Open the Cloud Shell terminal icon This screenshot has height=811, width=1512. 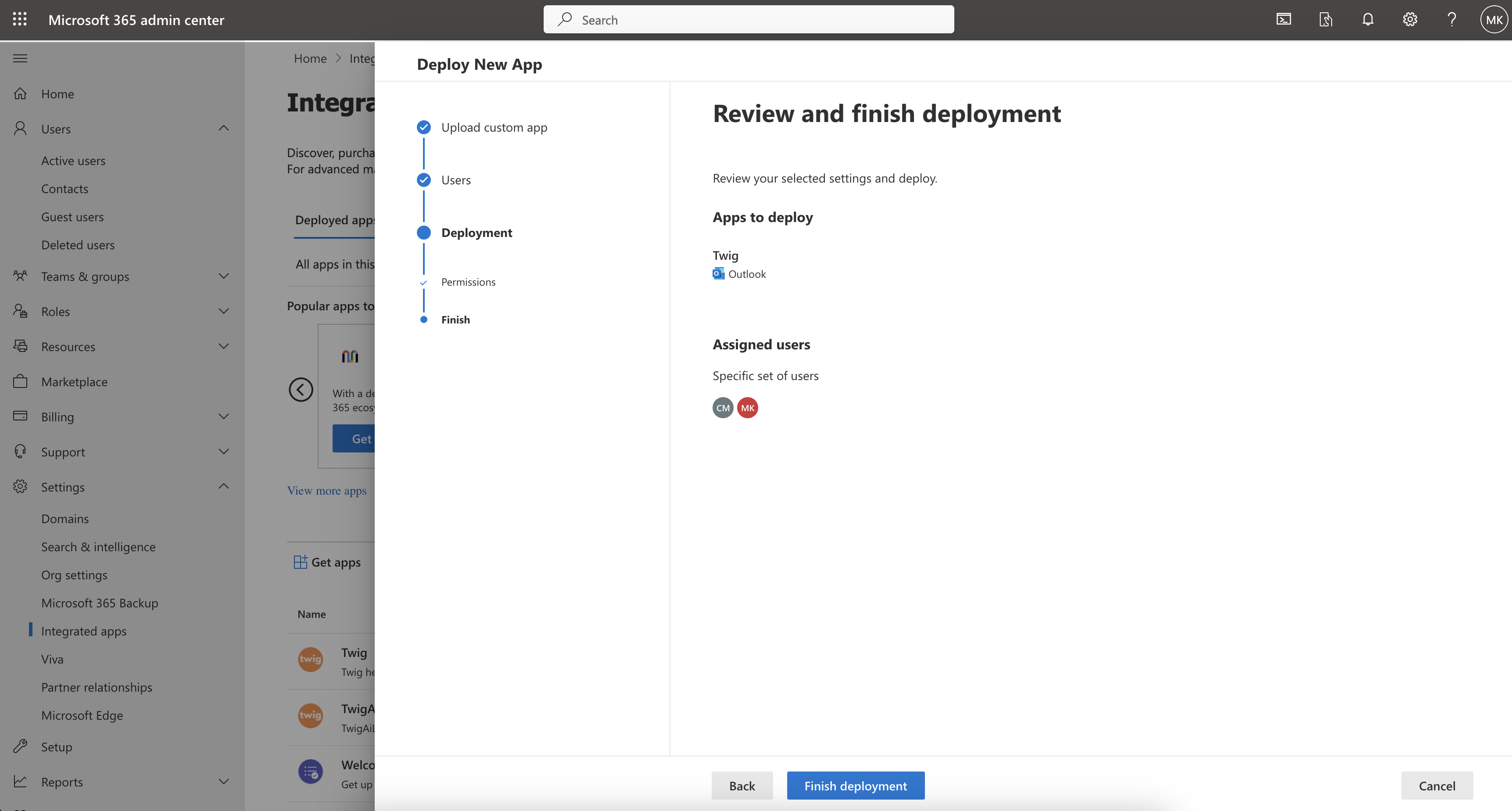tap(1284, 19)
